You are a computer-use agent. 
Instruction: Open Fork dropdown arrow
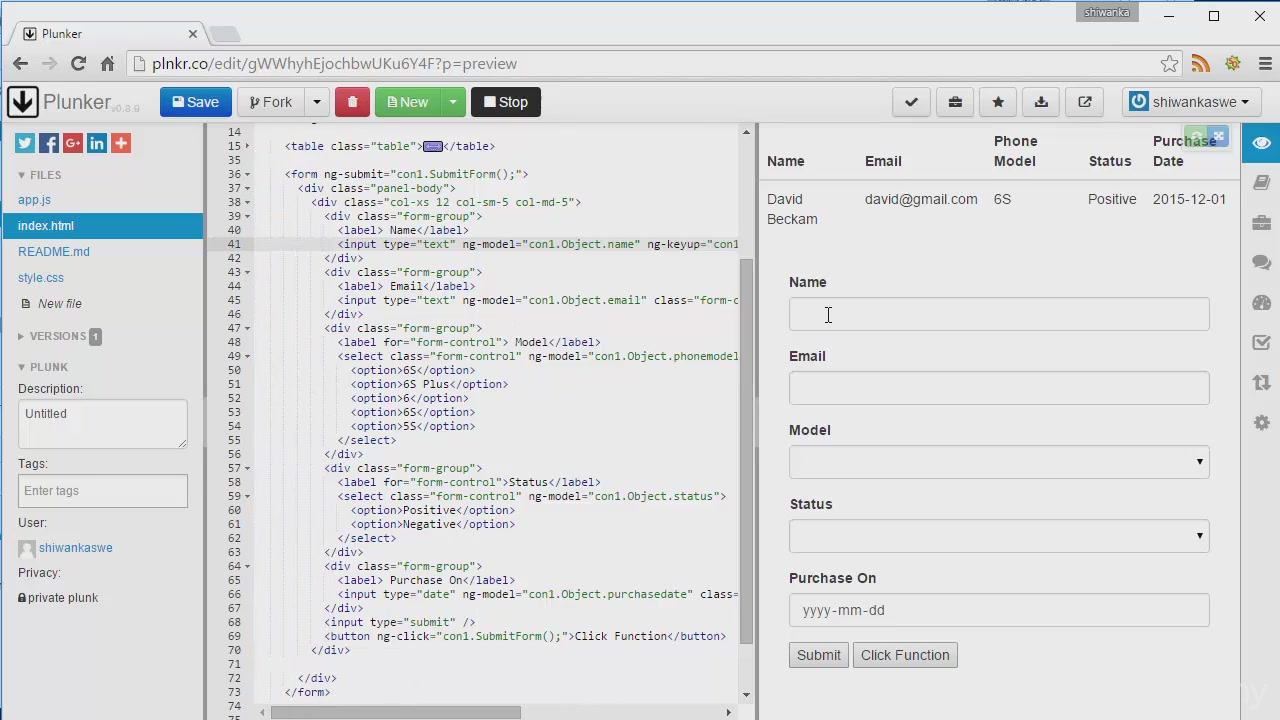pyautogui.click(x=317, y=102)
